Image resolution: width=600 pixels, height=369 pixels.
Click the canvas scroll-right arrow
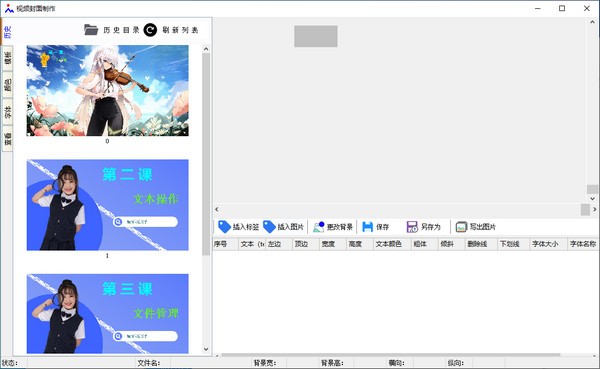pyautogui.click(x=595, y=209)
